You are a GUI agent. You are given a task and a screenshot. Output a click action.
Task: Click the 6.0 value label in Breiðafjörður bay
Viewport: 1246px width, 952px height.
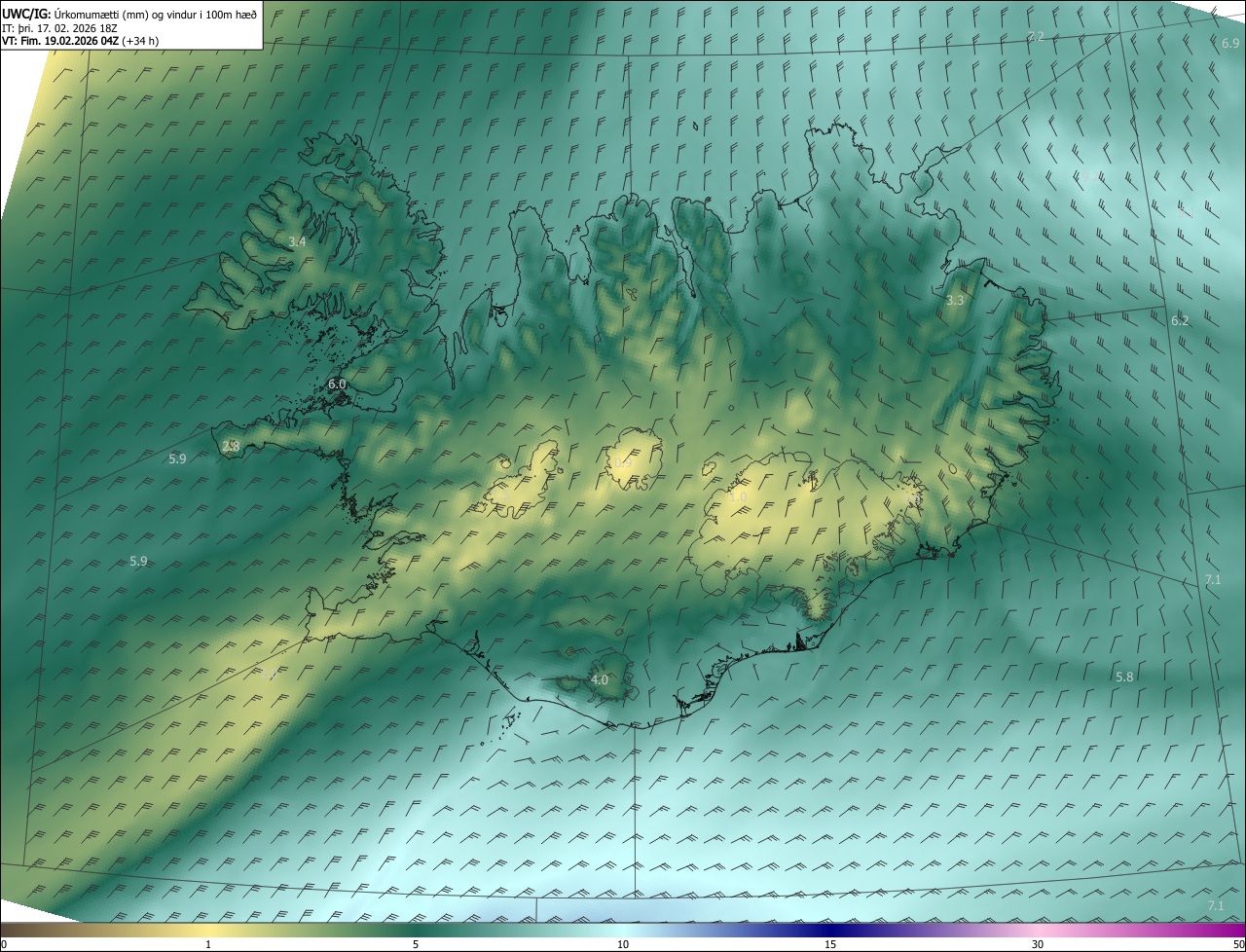click(x=337, y=384)
